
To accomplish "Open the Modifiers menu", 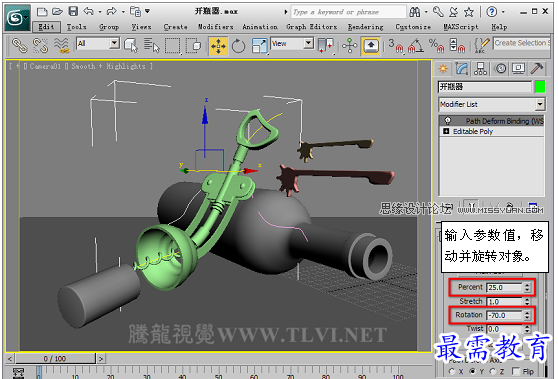I will point(216,27).
